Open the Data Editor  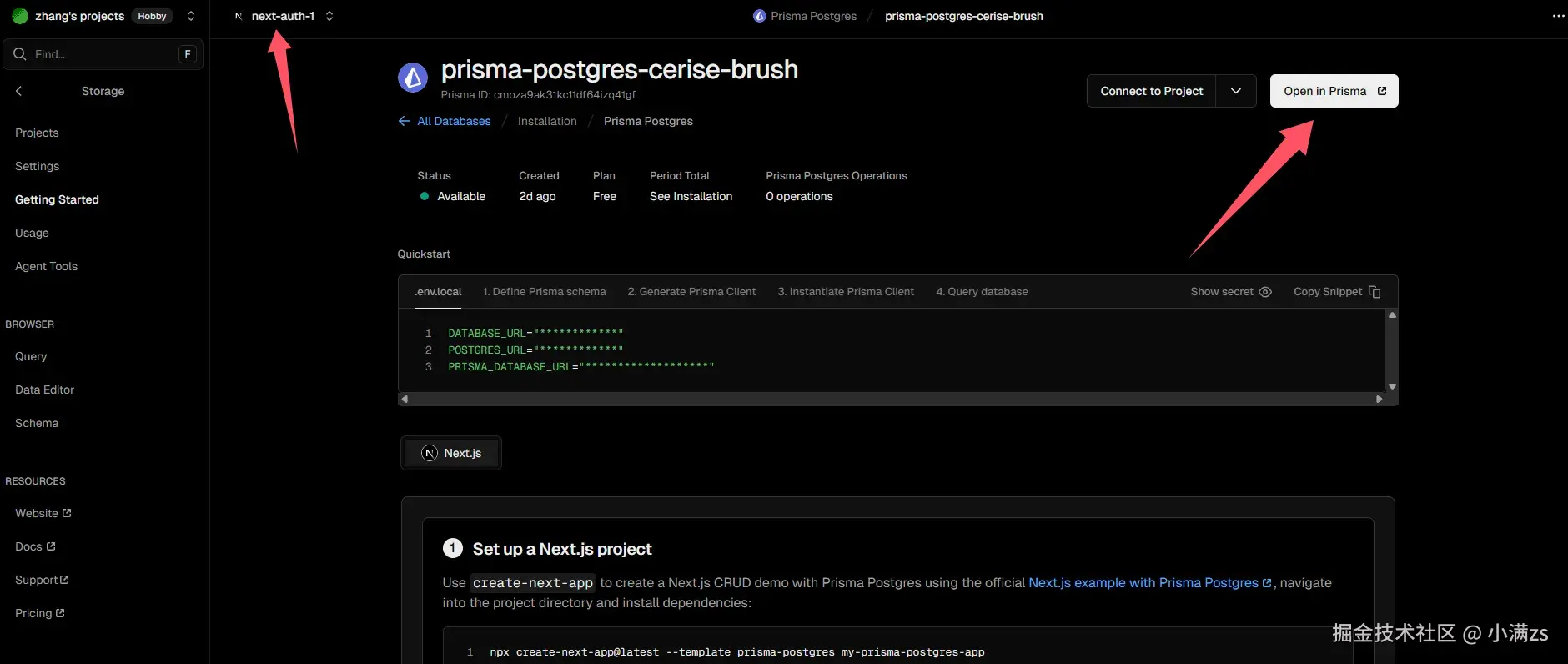(44, 390)
